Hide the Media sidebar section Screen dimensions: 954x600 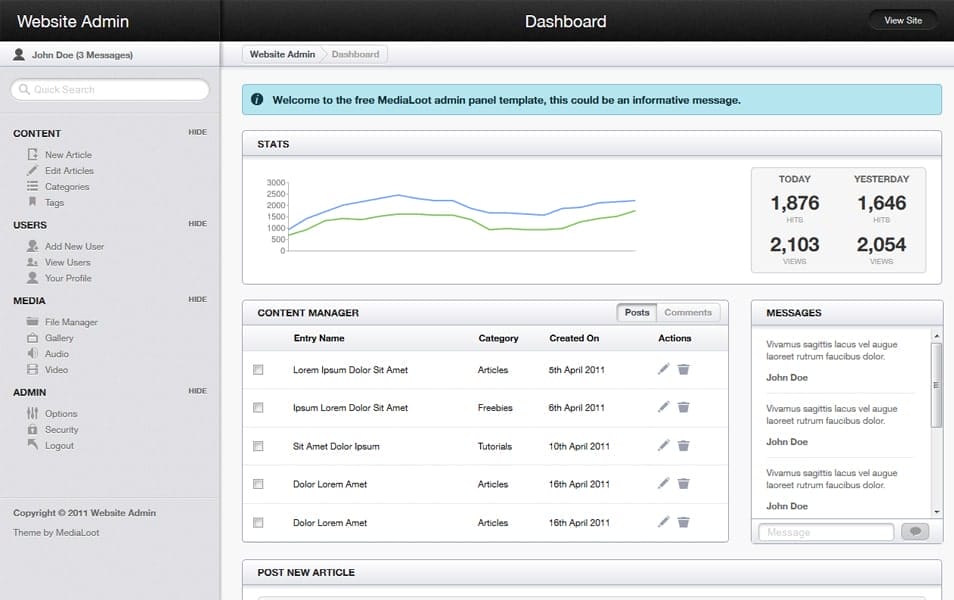point(198,298)
